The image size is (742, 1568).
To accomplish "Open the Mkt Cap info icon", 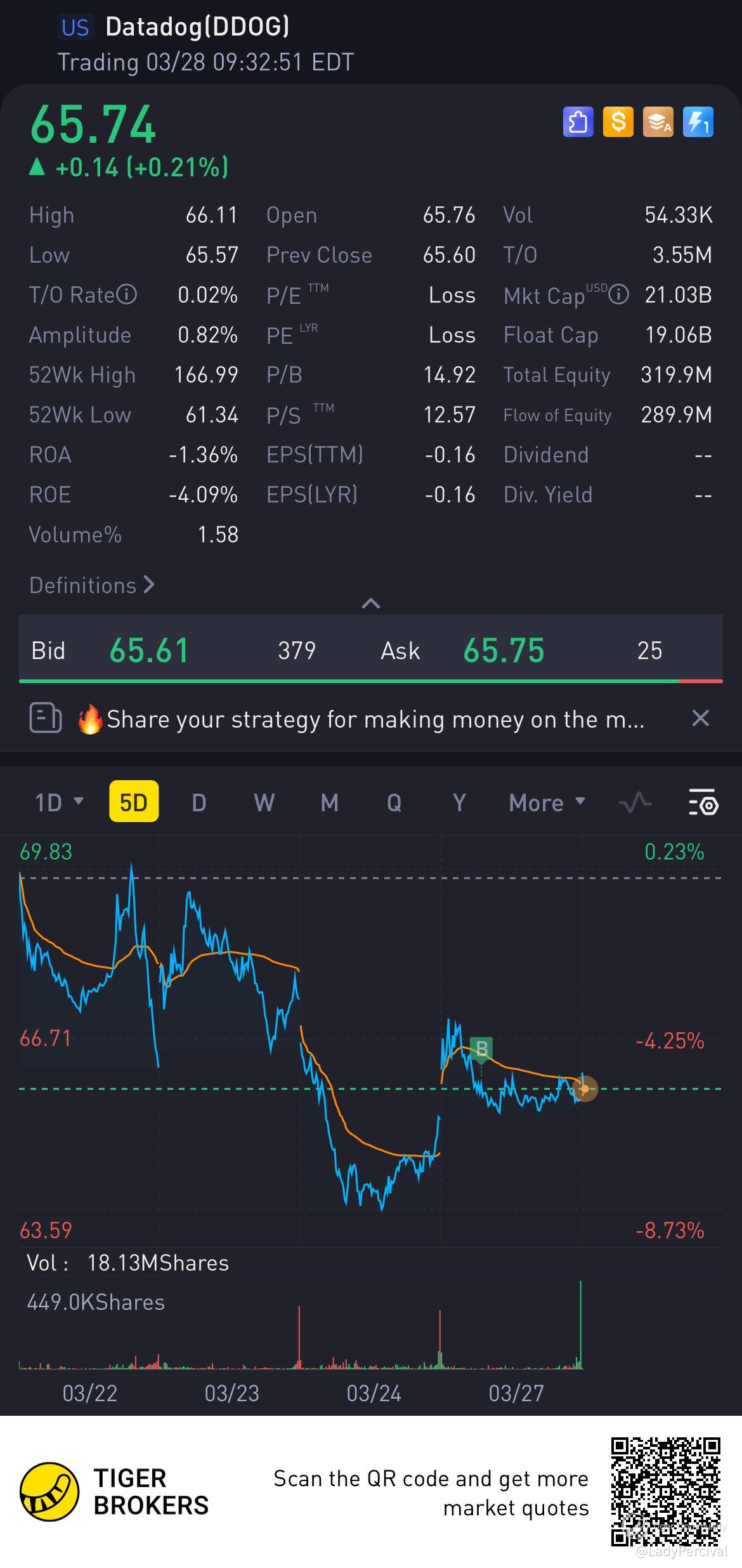I will 619,295.
